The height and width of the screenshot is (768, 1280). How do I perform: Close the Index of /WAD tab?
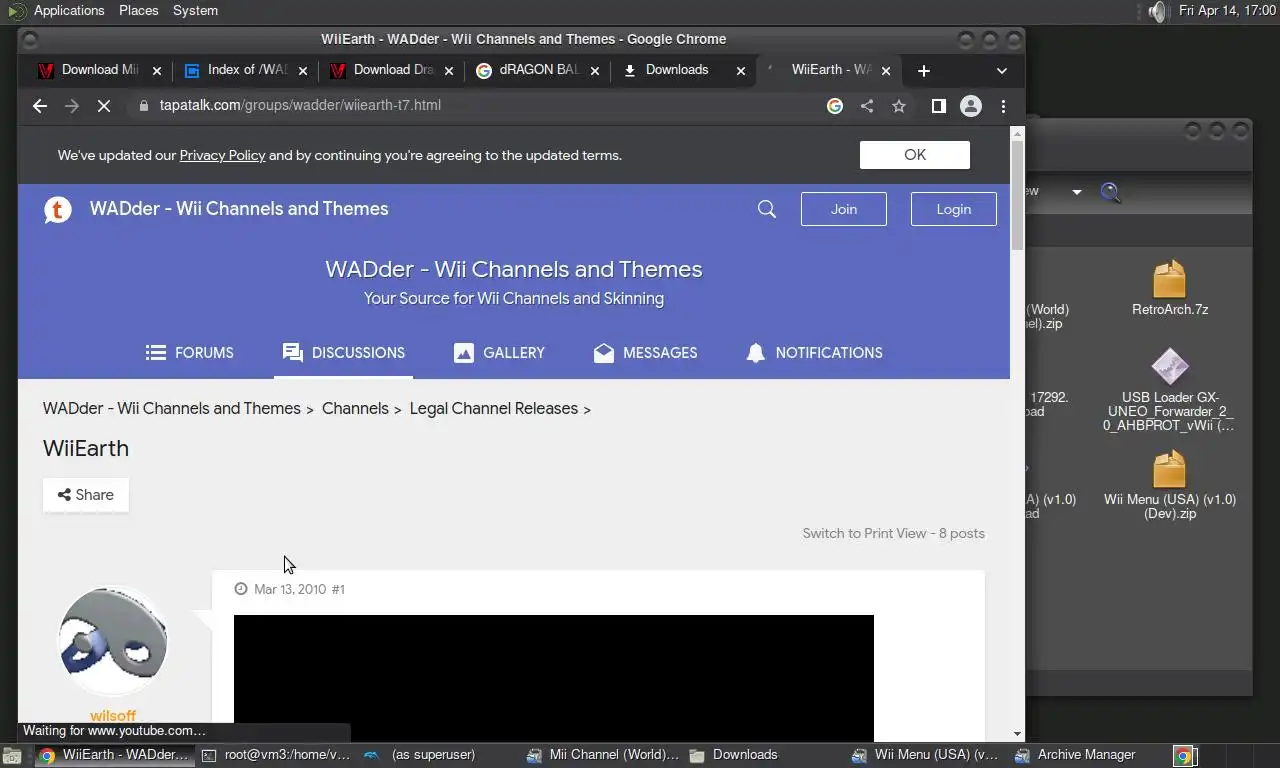(303, 71)
